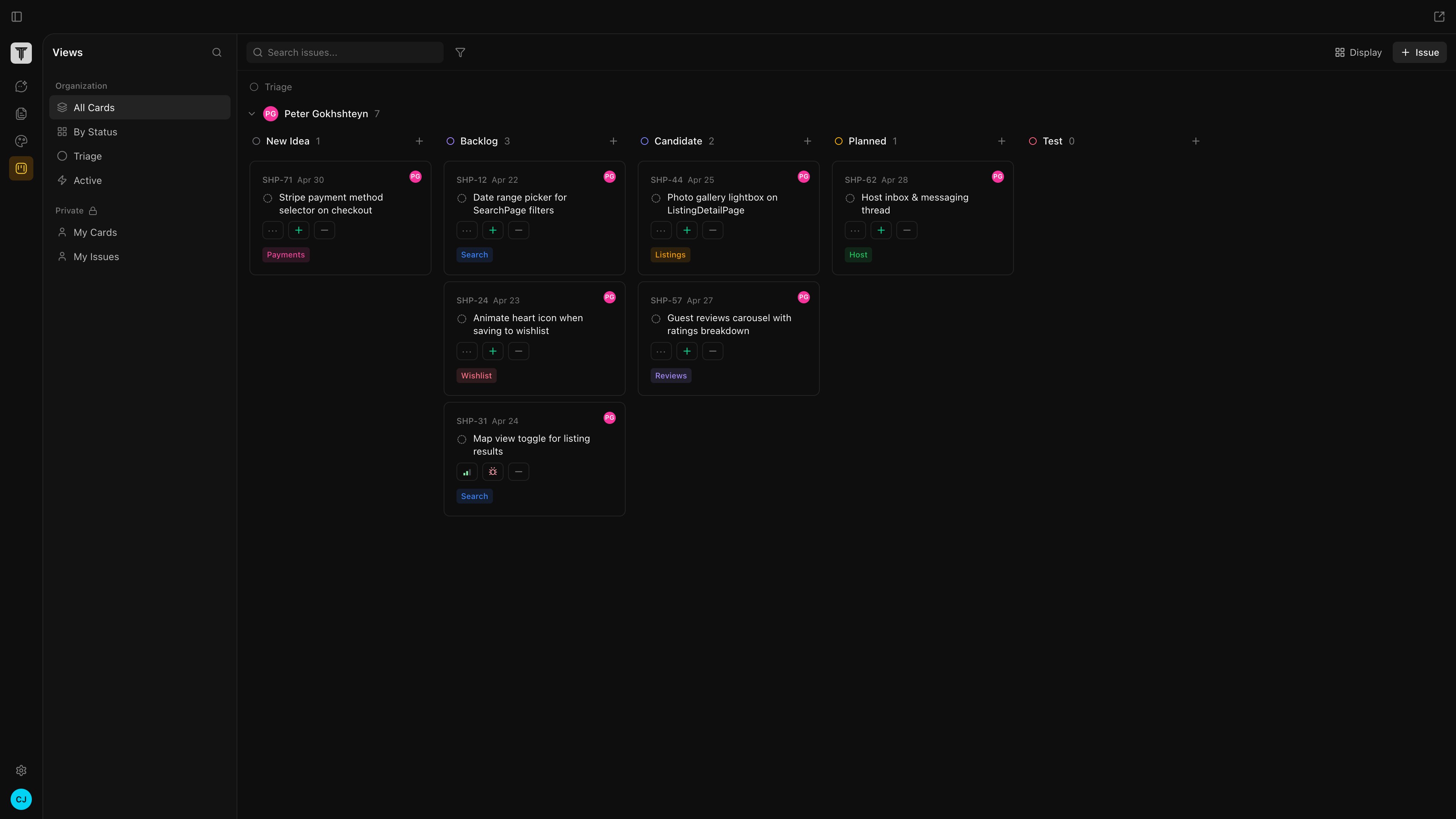The width and height of the screenshot is (1456, 819).
Task: Open the external link icon at top right
Action: (x=1439, y=17)
